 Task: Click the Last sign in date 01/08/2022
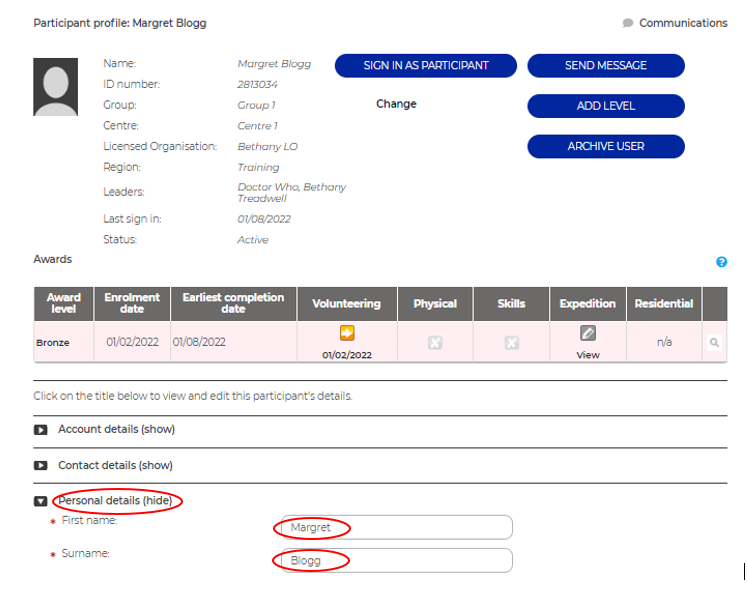coord(264,219)
